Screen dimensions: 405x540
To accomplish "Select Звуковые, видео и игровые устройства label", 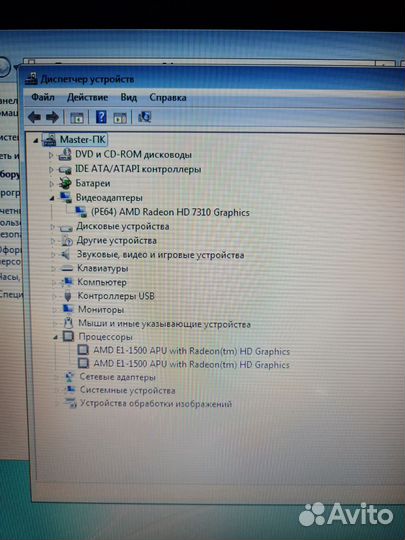I will tap(160, 255).
